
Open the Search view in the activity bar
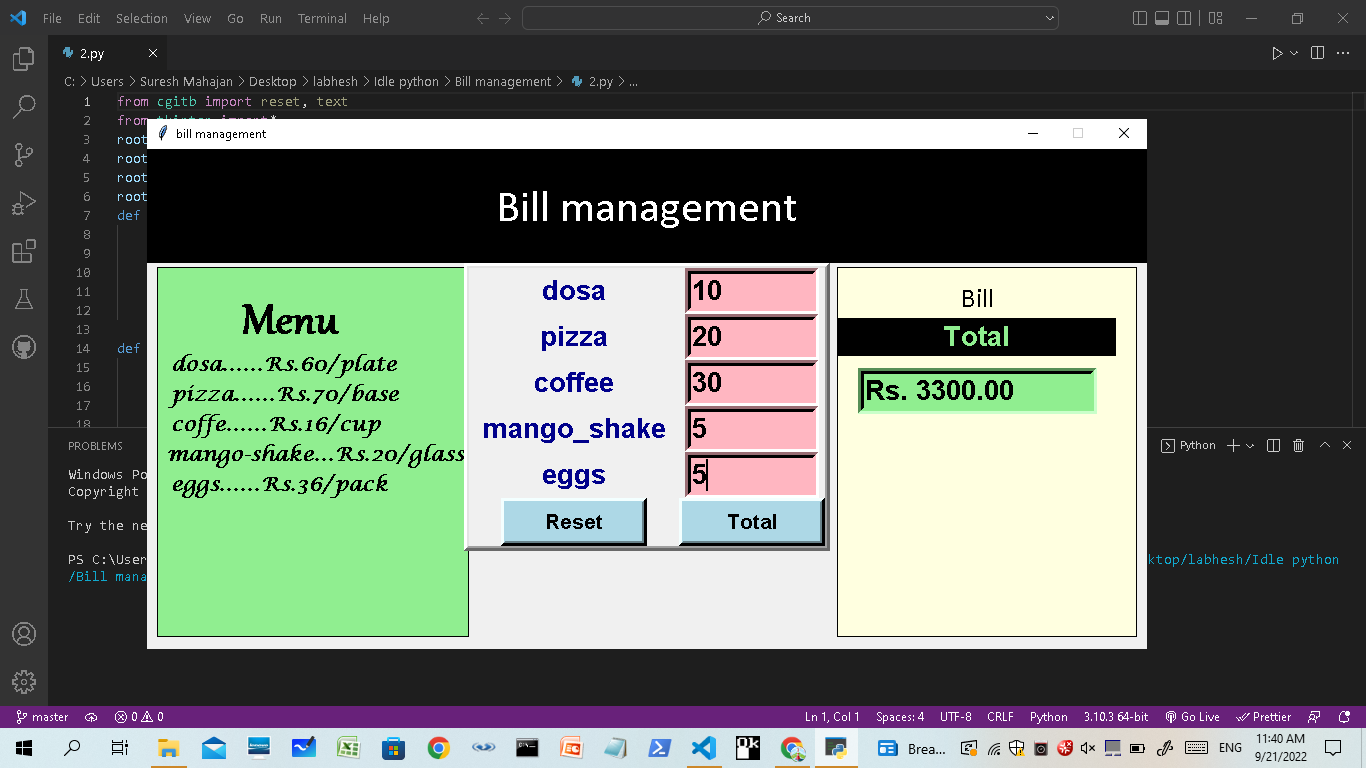coord(24,106)
